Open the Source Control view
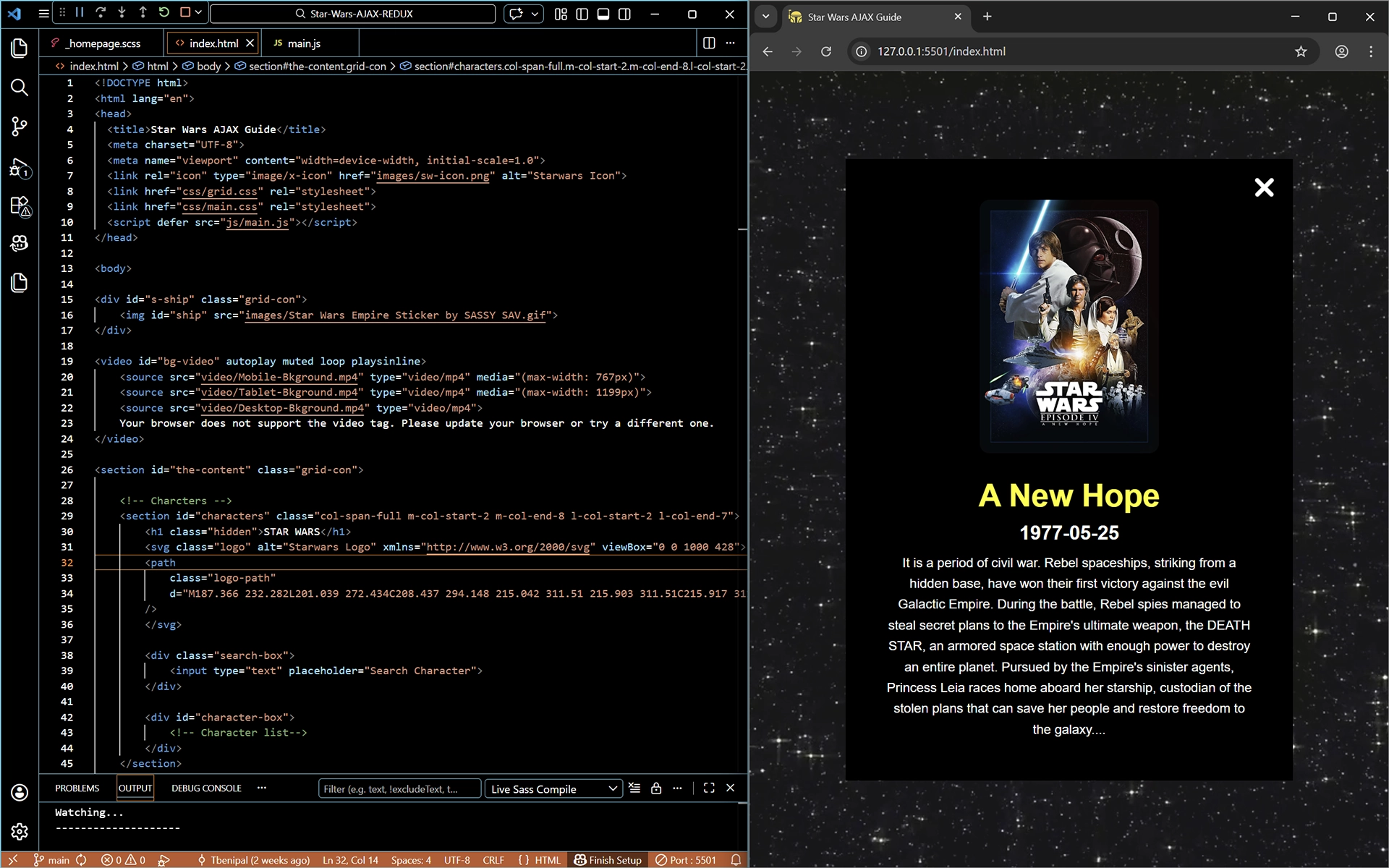The width and height of the screenshot is (1389, 868). pos(20,127)
